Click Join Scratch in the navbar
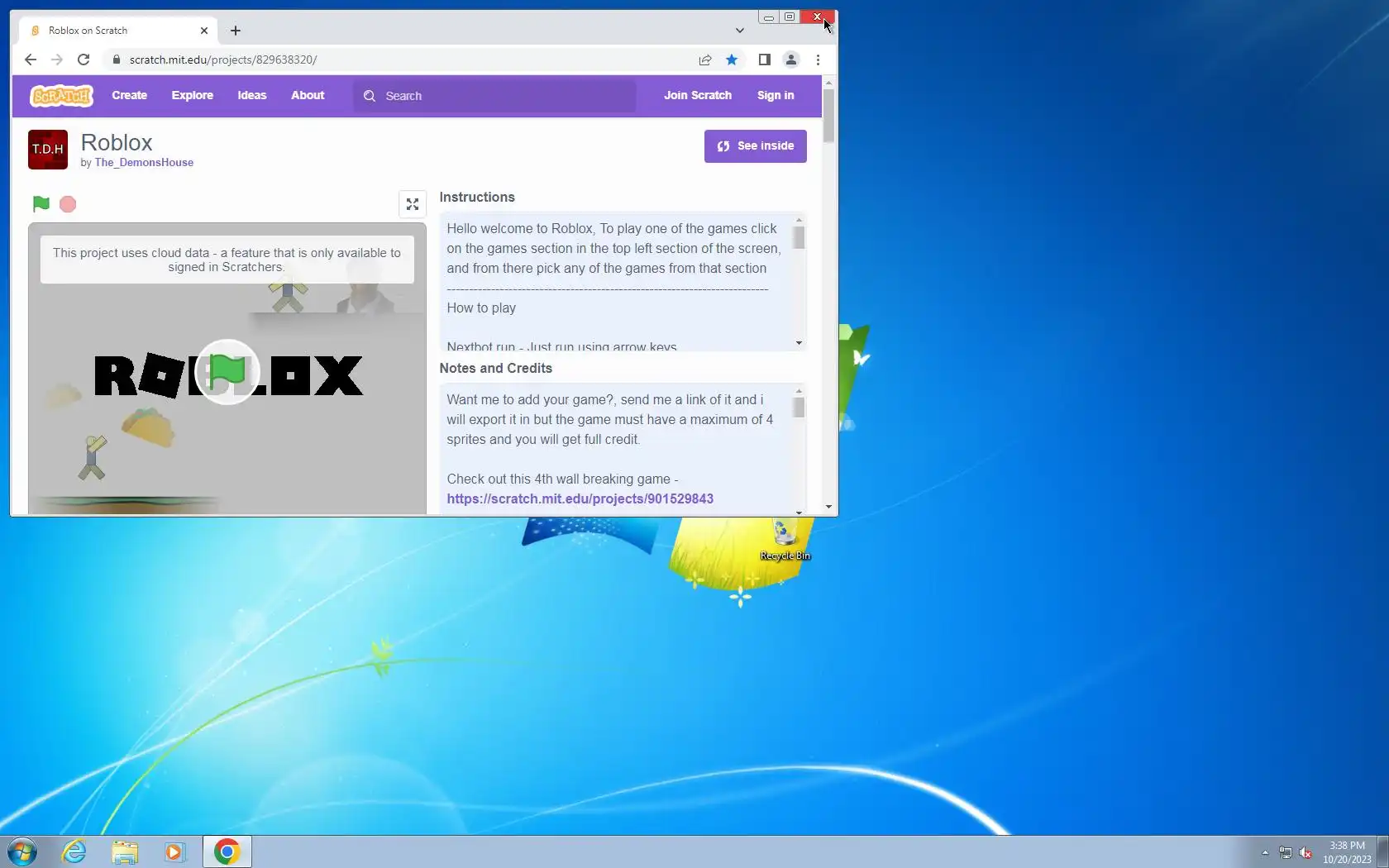This screenshot has width=1389, height=868. [698, 96]
